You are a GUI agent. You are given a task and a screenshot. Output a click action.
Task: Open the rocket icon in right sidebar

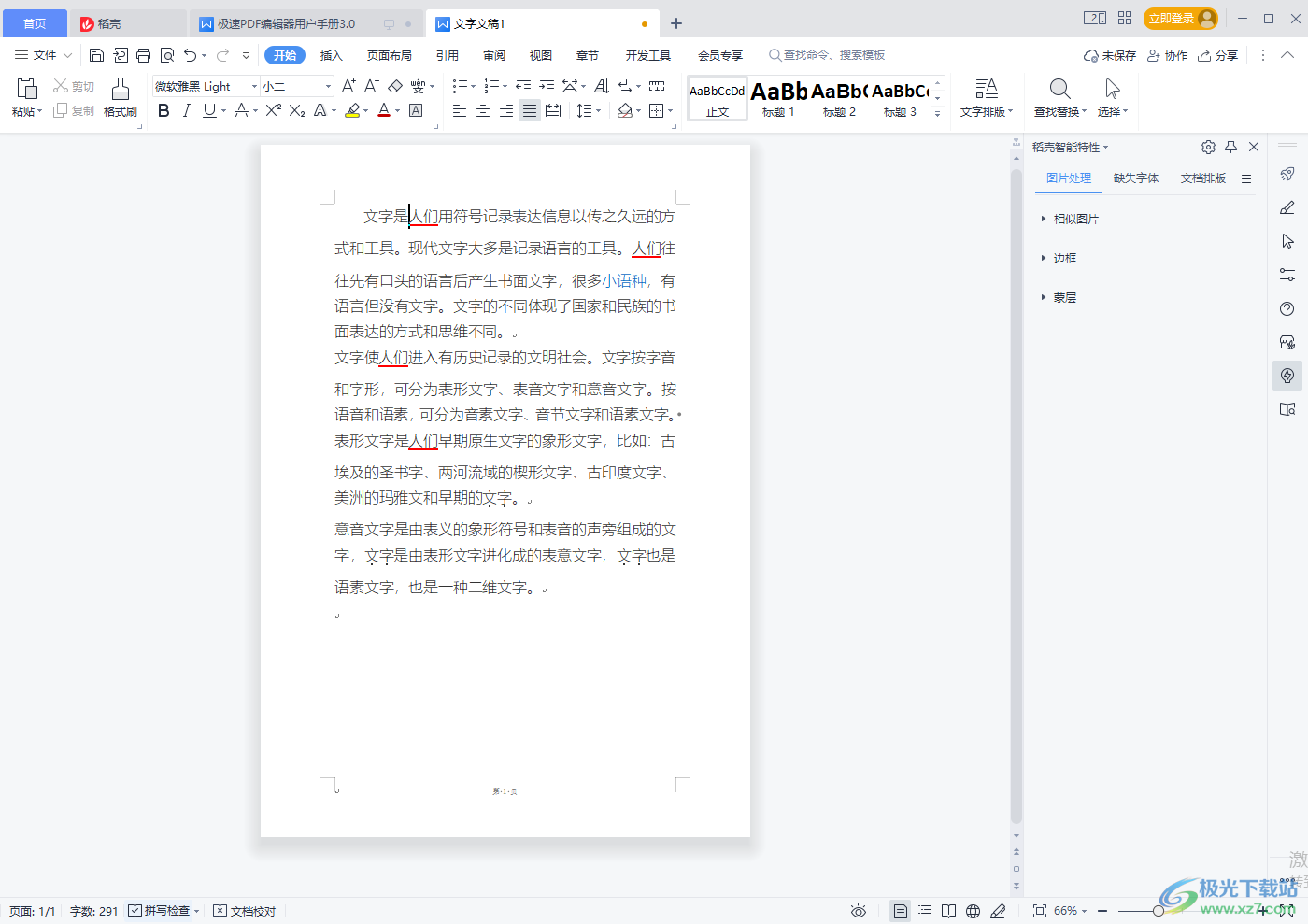tap(1287, 174)
